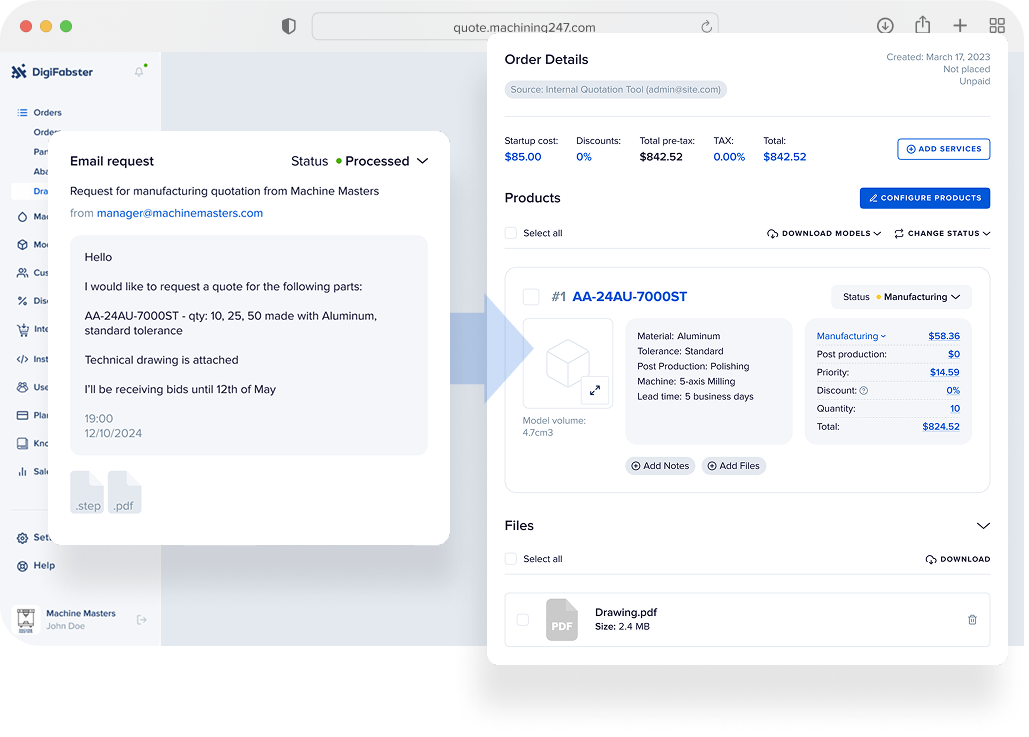Screen dimensions: 1029x737
Task: Check Select all under Files
Action: pyautogui.click(x=511, y=559)
